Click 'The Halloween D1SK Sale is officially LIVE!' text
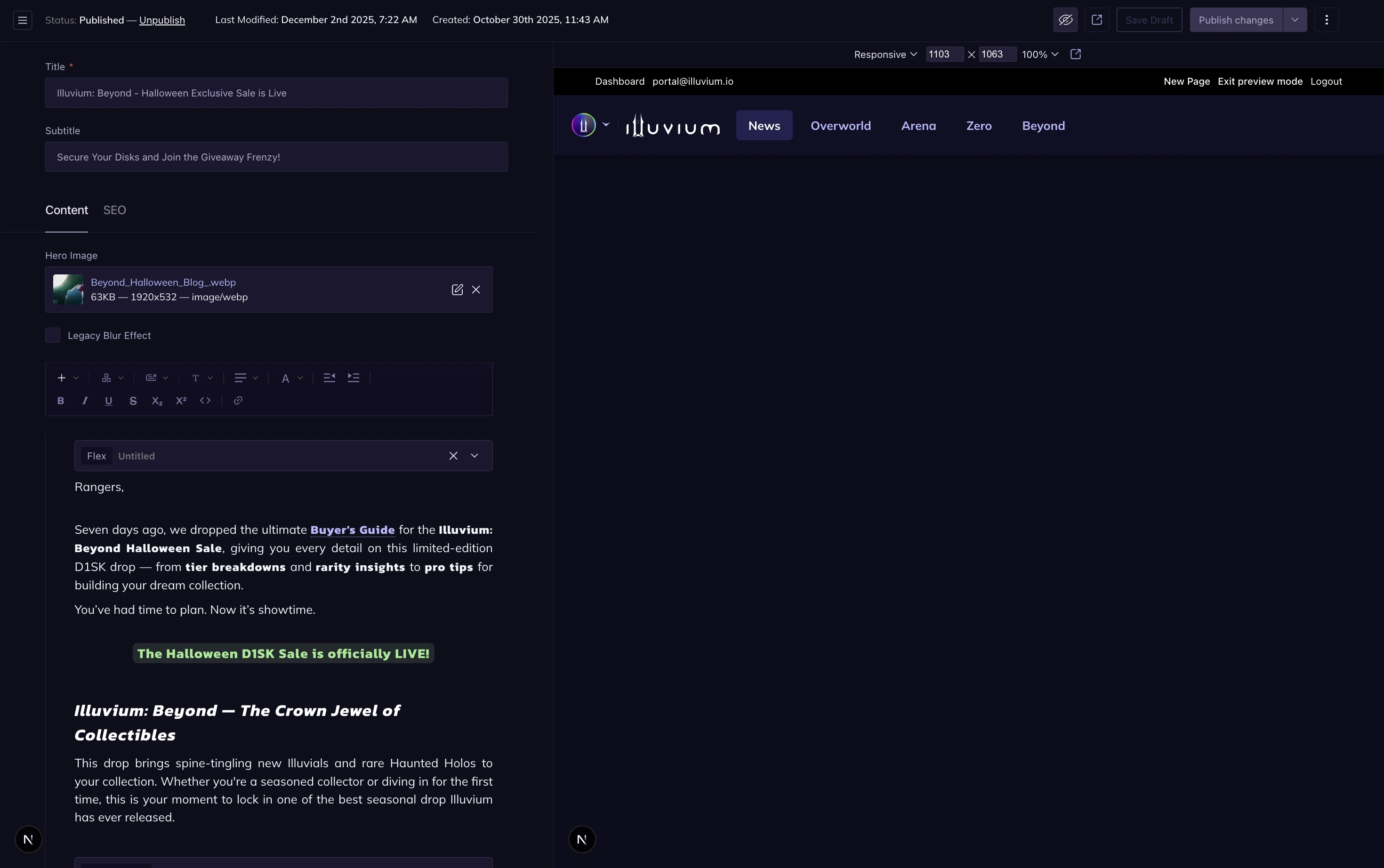This screenshot has height=868, width=1384. click(x=283, y=653)
